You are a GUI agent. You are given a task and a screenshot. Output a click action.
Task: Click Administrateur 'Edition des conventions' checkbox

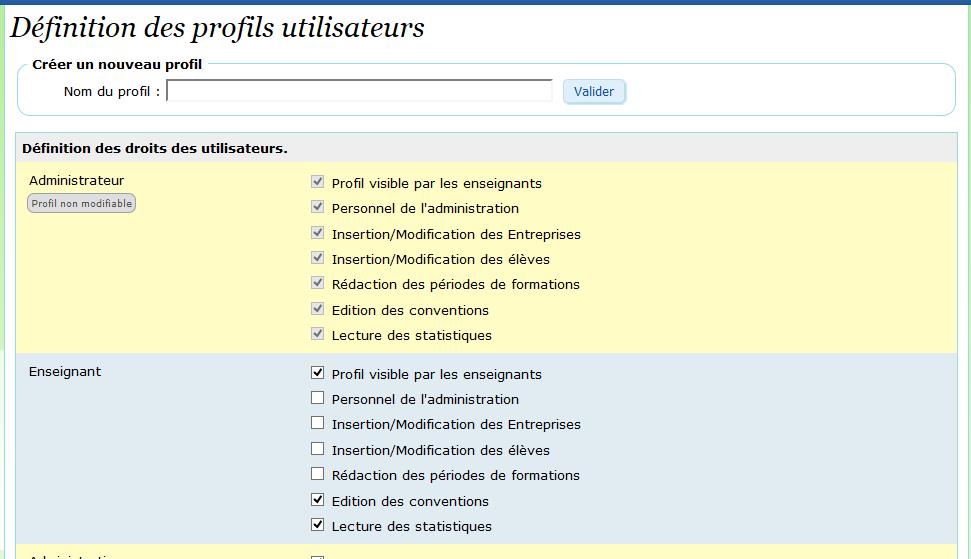tap(318, 309)
